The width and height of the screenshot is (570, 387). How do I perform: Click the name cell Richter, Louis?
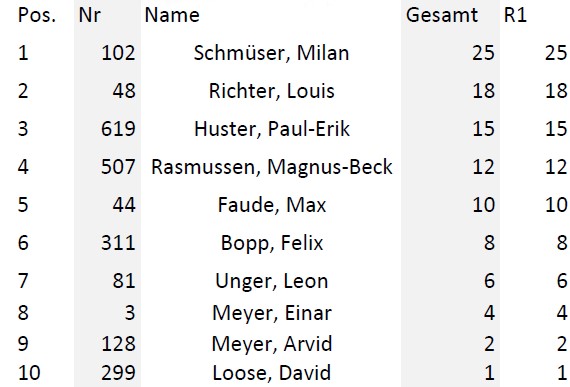tap(271, 91)
